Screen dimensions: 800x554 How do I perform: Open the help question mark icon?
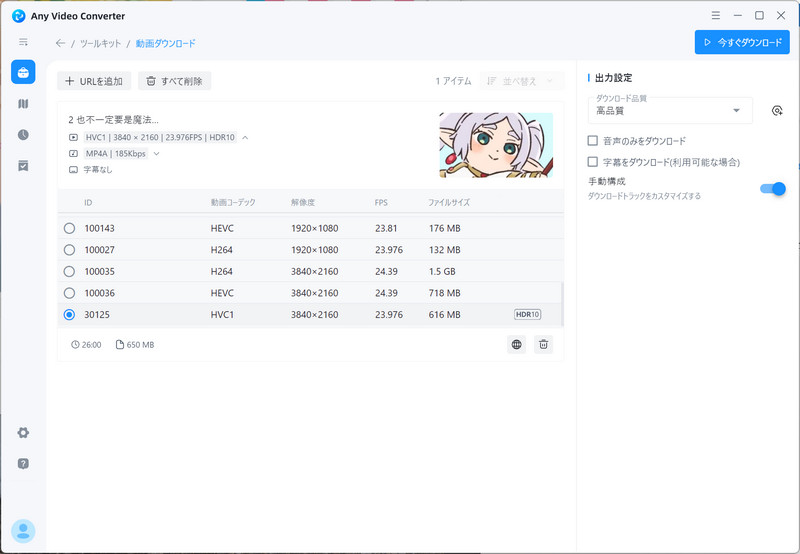pyautogui.click(x=23, y=463)
